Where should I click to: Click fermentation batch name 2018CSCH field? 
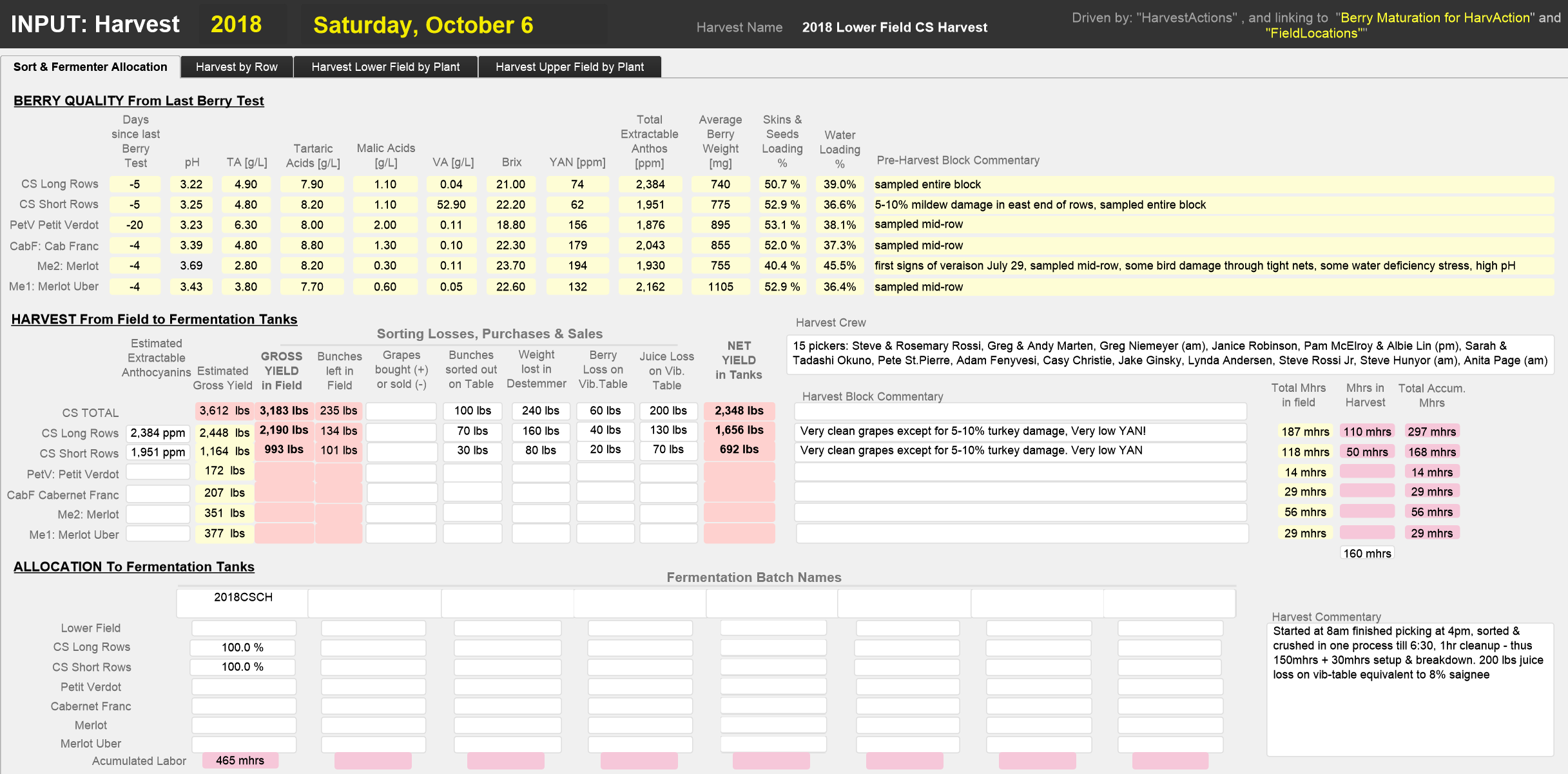point(243,603)
